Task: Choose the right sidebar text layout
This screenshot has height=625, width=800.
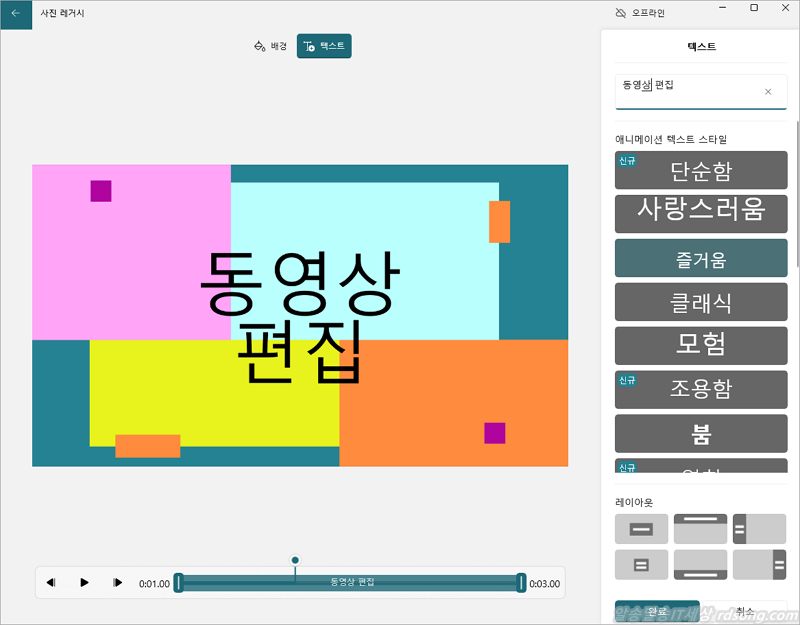Action: [x=759, y=565]
